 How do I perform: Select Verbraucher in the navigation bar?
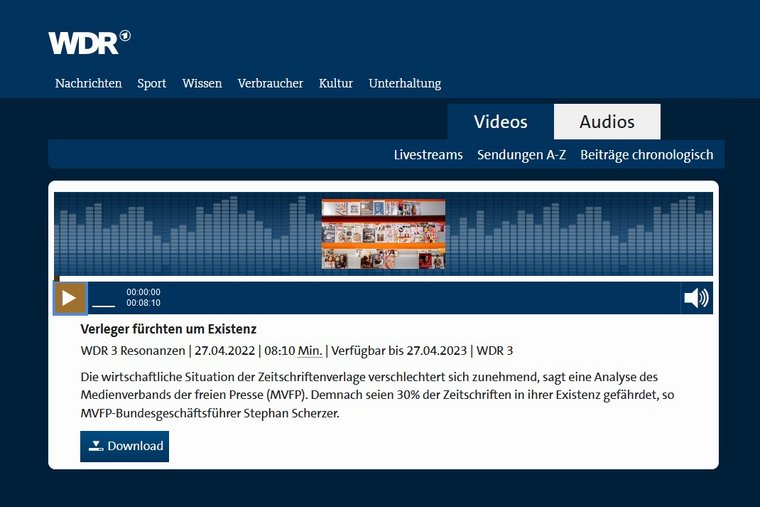pyautogui.click(x=270, y=83)
